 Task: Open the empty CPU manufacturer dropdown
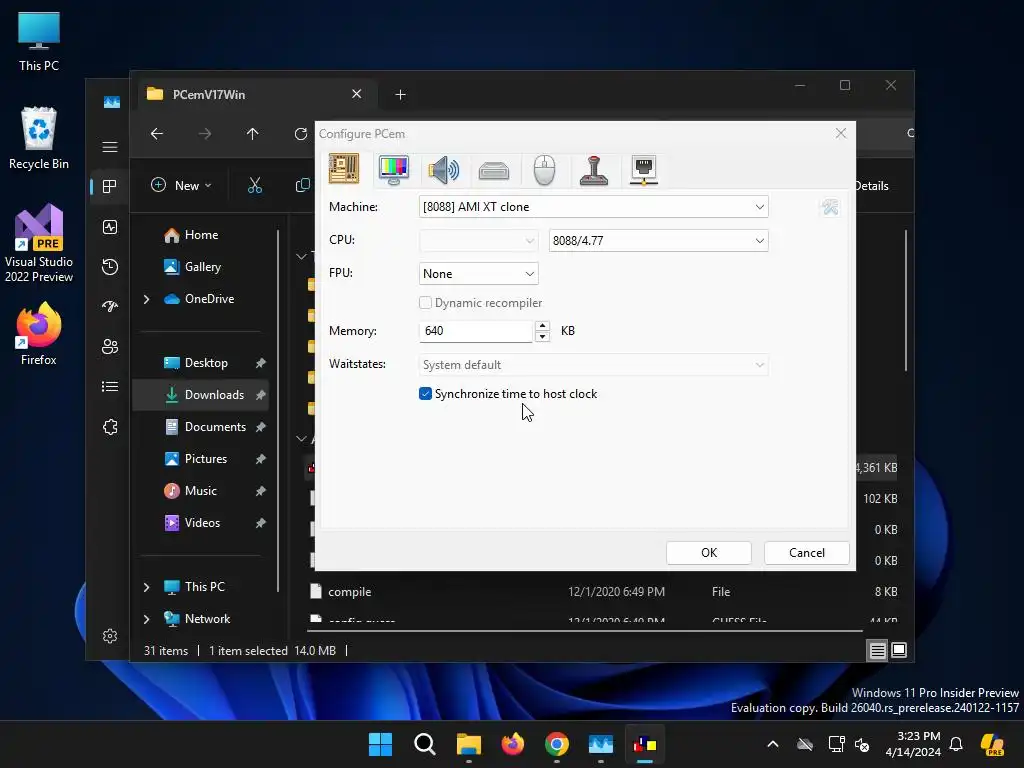click(479, 240)
